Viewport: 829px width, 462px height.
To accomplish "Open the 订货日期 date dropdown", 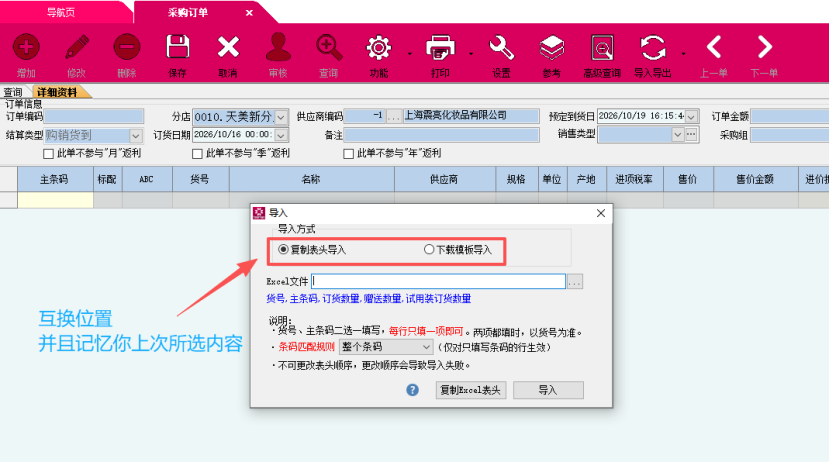I will pyautogui.click(x=281, y=135).
